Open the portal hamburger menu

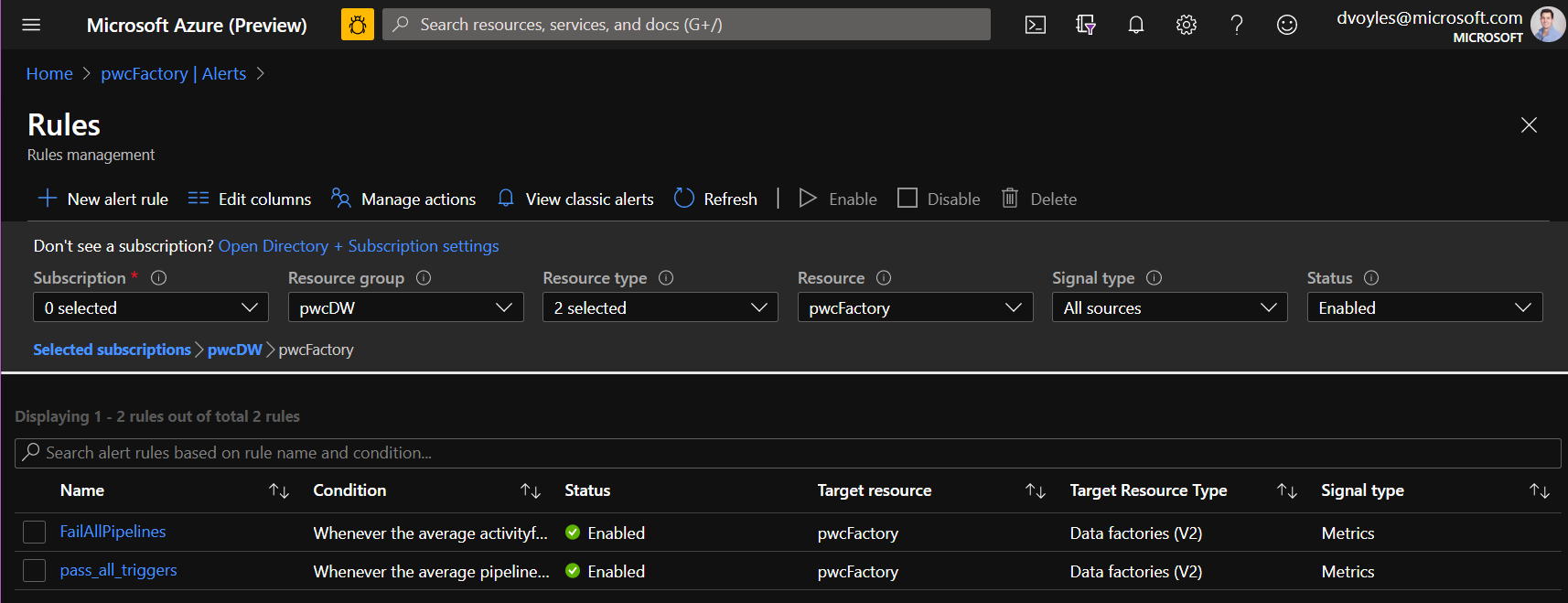tap(31, 25)
